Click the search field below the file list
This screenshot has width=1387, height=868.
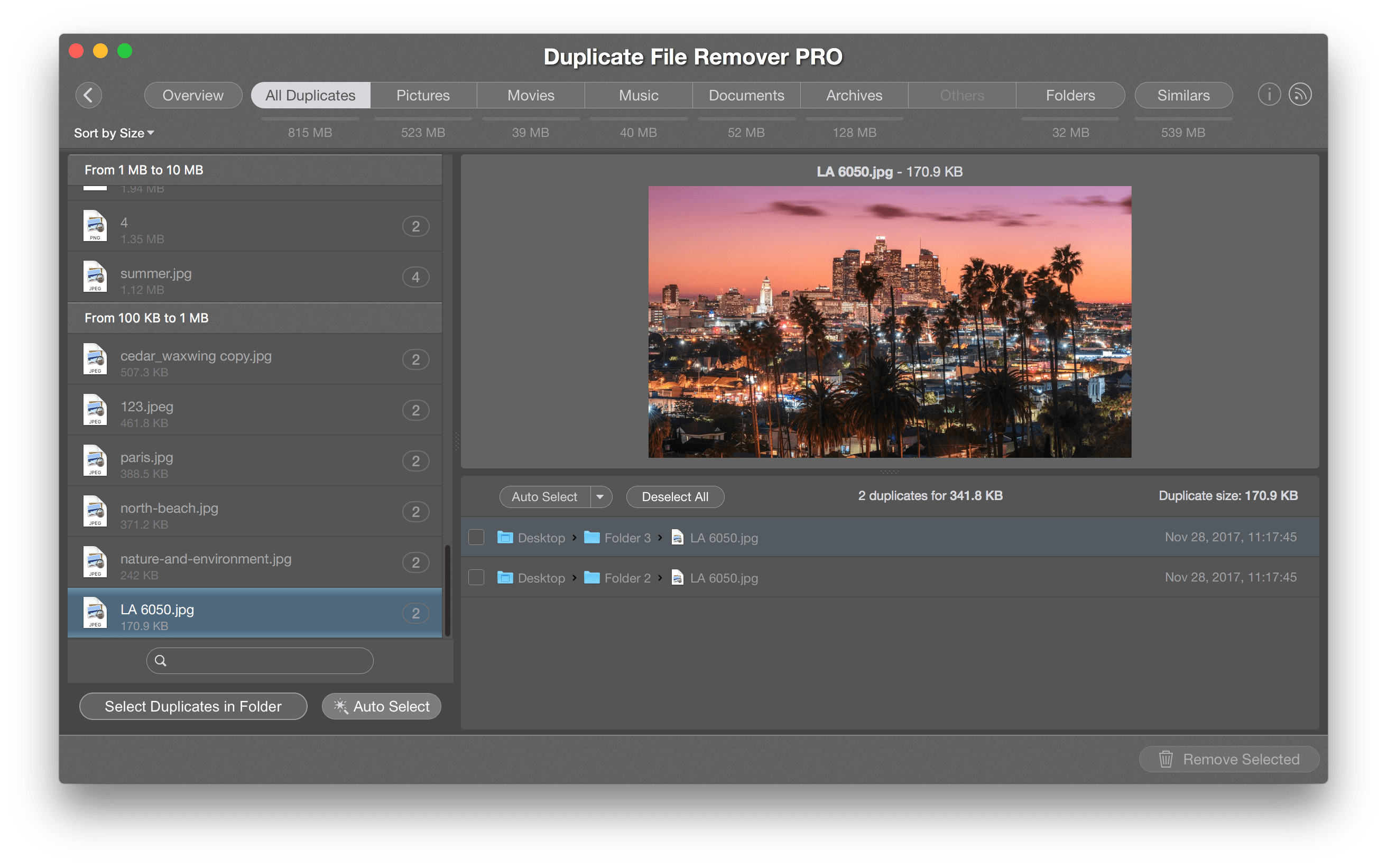(260, 660)
